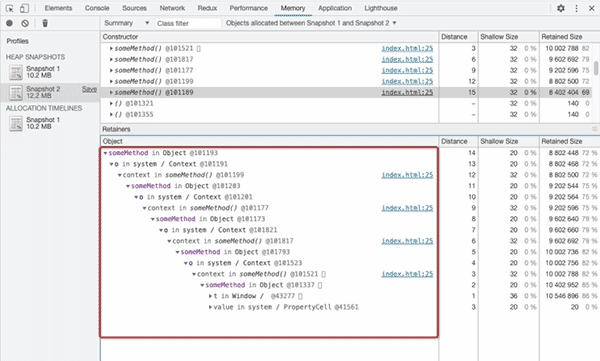
Task: Click the clear all profiles icon
Action: (25, 23)
